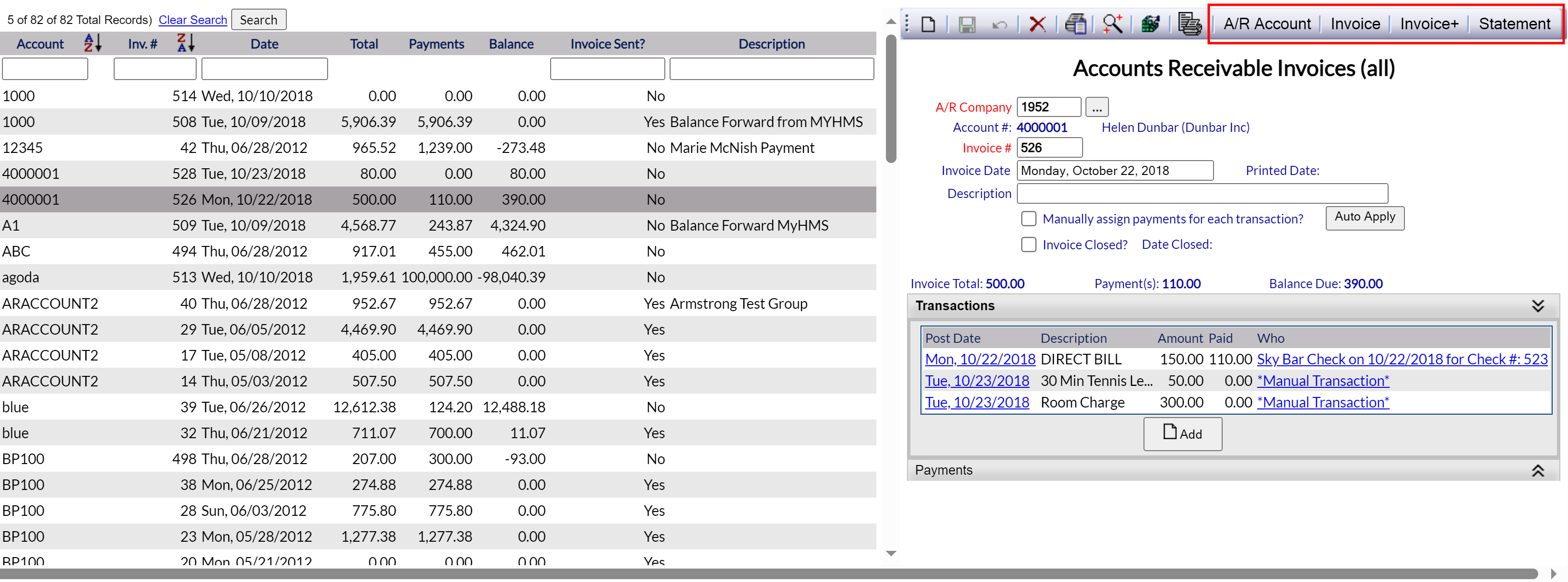
Task: Open the A/R Company lookup ellipsis button
Action: point(1097,107)
